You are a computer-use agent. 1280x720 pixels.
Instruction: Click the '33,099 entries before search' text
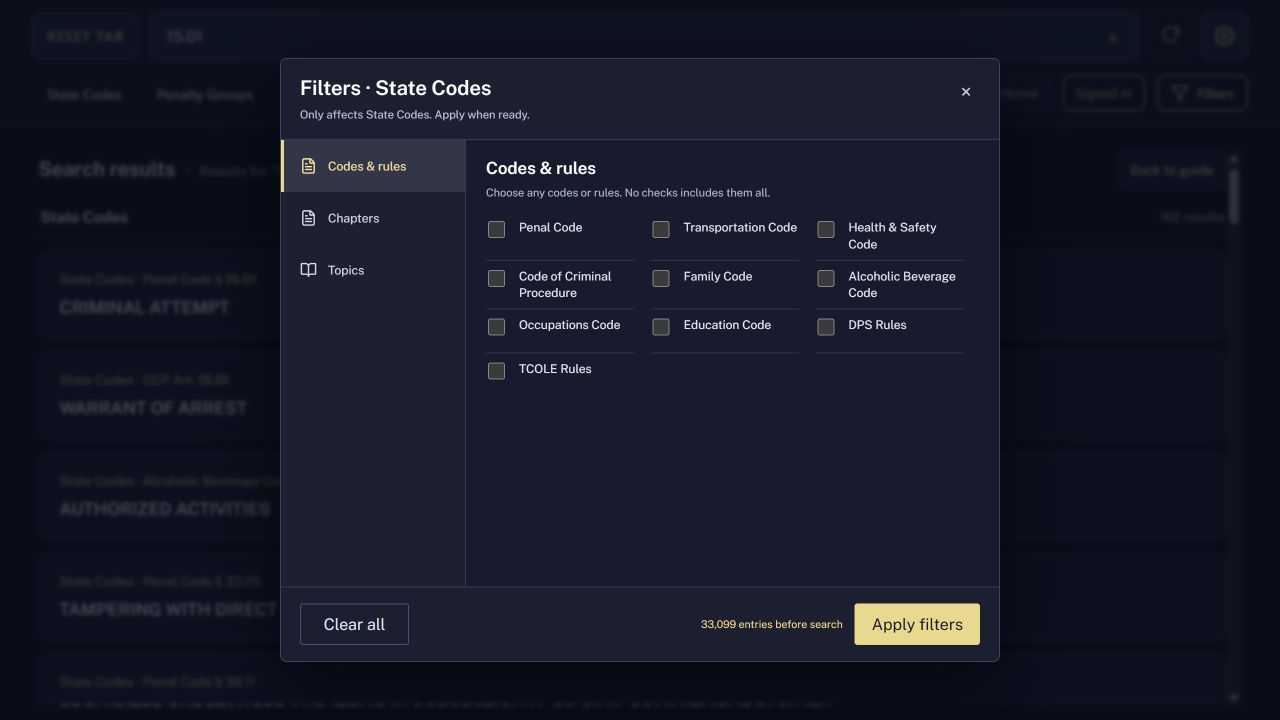pos(772,624)
